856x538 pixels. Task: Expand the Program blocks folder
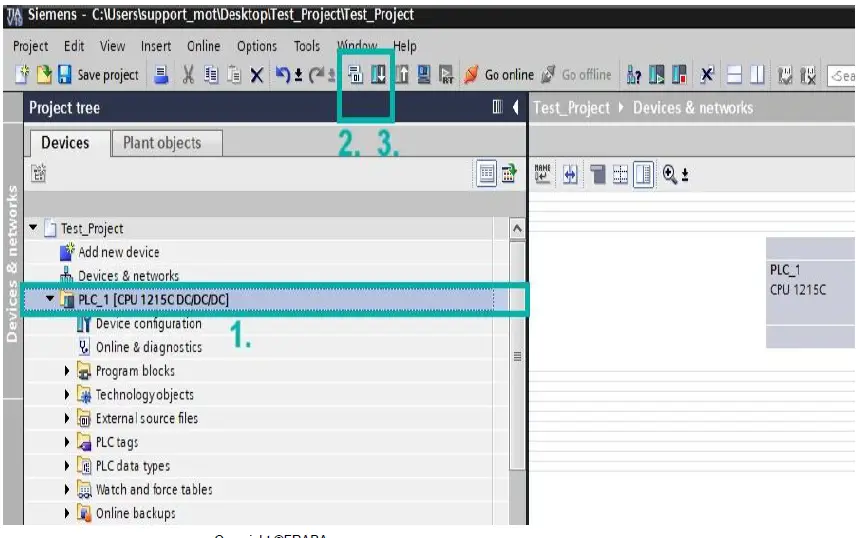pos(67,371)
